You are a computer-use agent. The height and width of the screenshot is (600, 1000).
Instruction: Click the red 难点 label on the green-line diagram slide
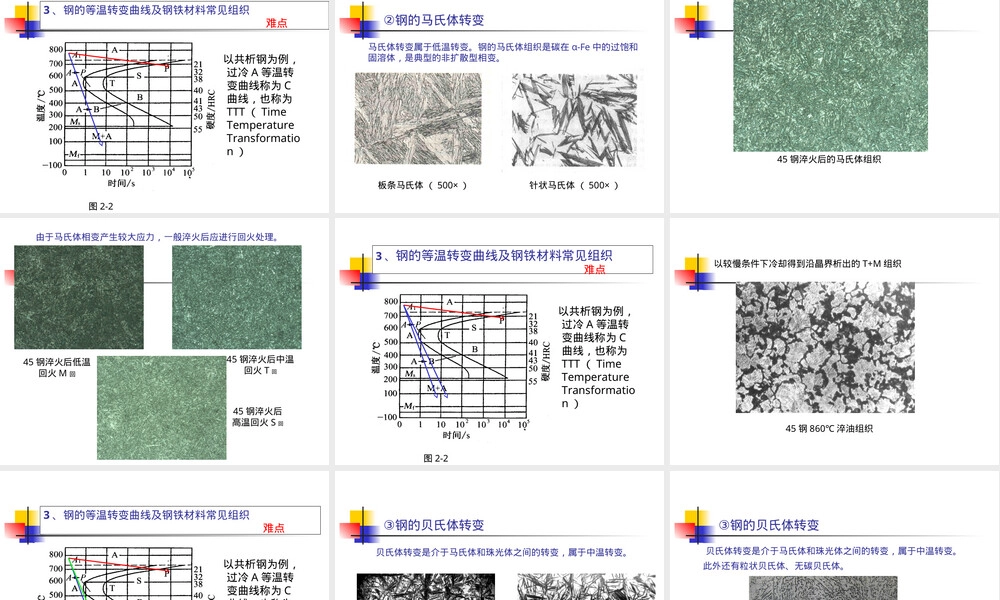pos(274,528)
